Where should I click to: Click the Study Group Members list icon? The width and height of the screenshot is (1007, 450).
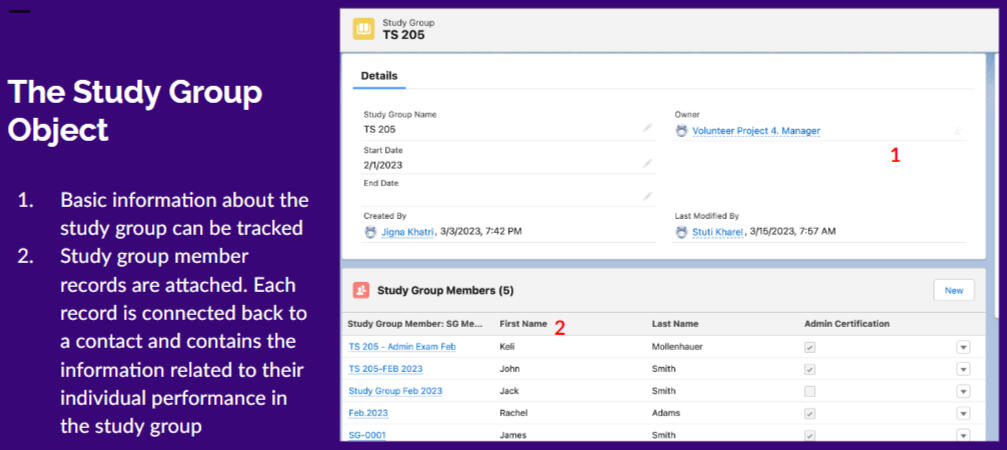click(x=361, y=290)
